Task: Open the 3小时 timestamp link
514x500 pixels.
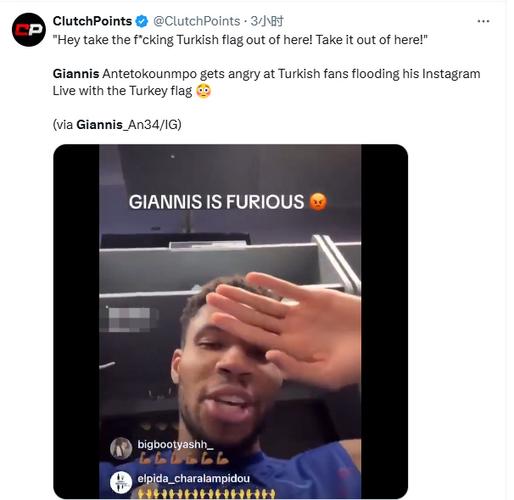Action: click(267, 21)
